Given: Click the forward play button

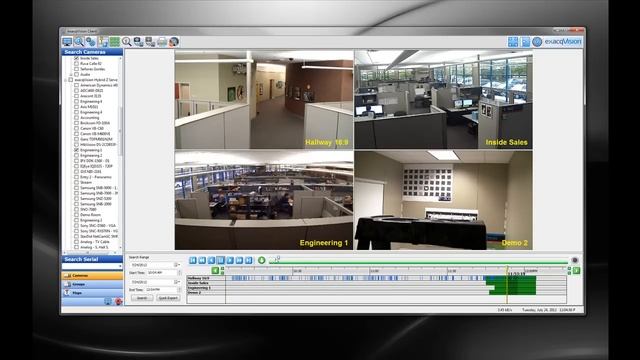Looking at the screenshot, I should pos(230,260).
